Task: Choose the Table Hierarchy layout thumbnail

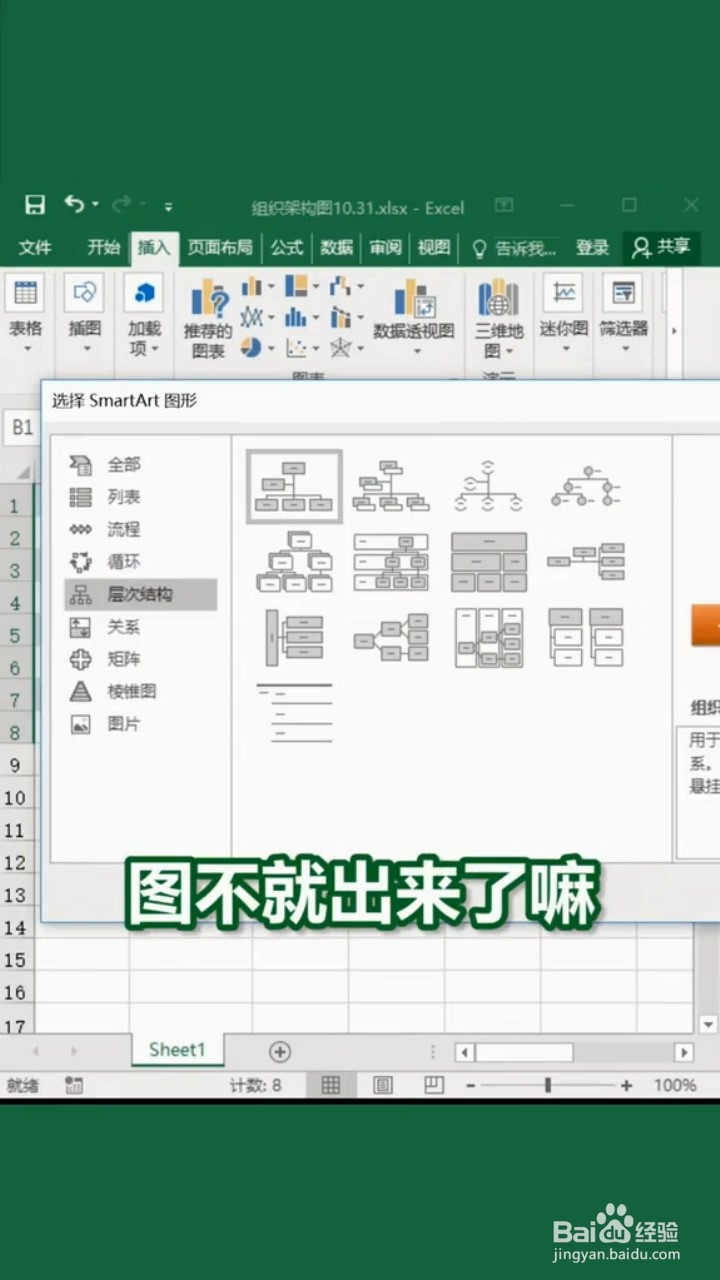Action: 488,561
